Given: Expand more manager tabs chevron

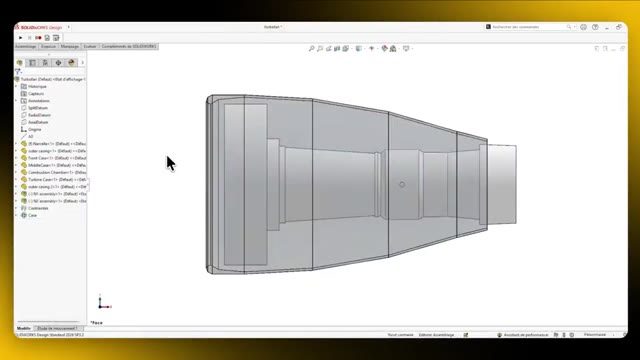Looking at the screenshot, I should [x=82, y=62].
